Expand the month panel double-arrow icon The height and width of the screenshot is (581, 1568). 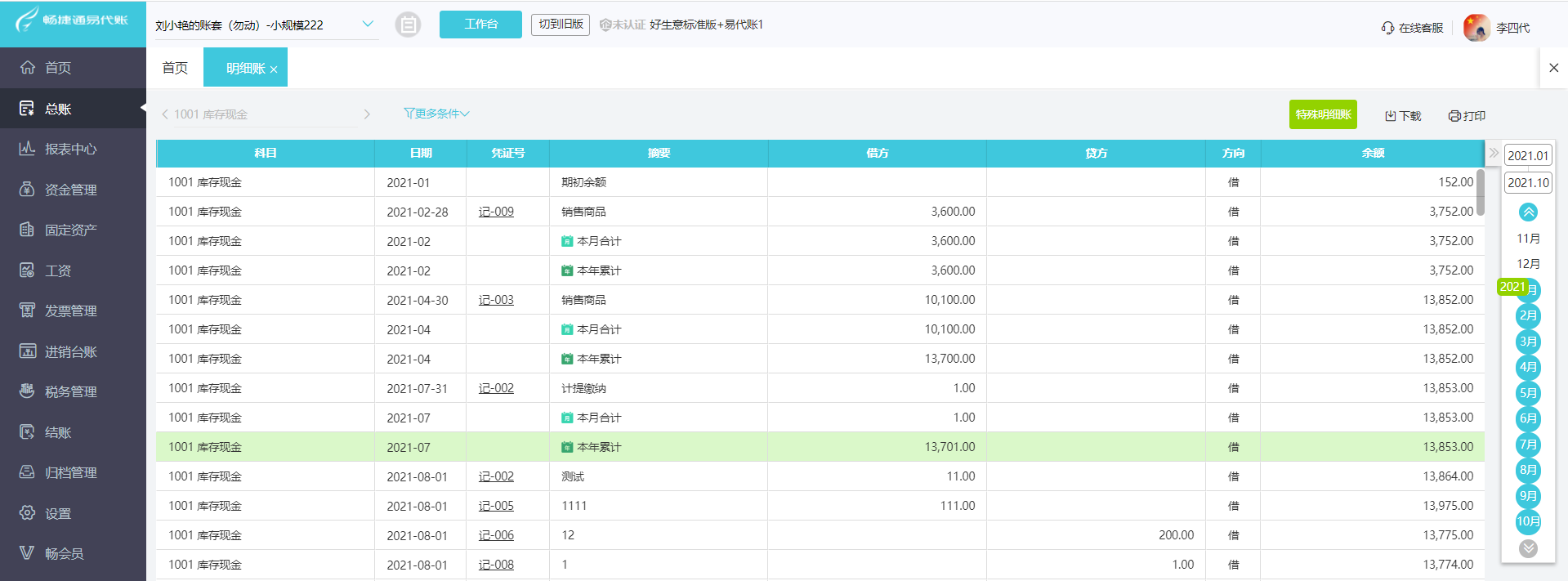1494,153
